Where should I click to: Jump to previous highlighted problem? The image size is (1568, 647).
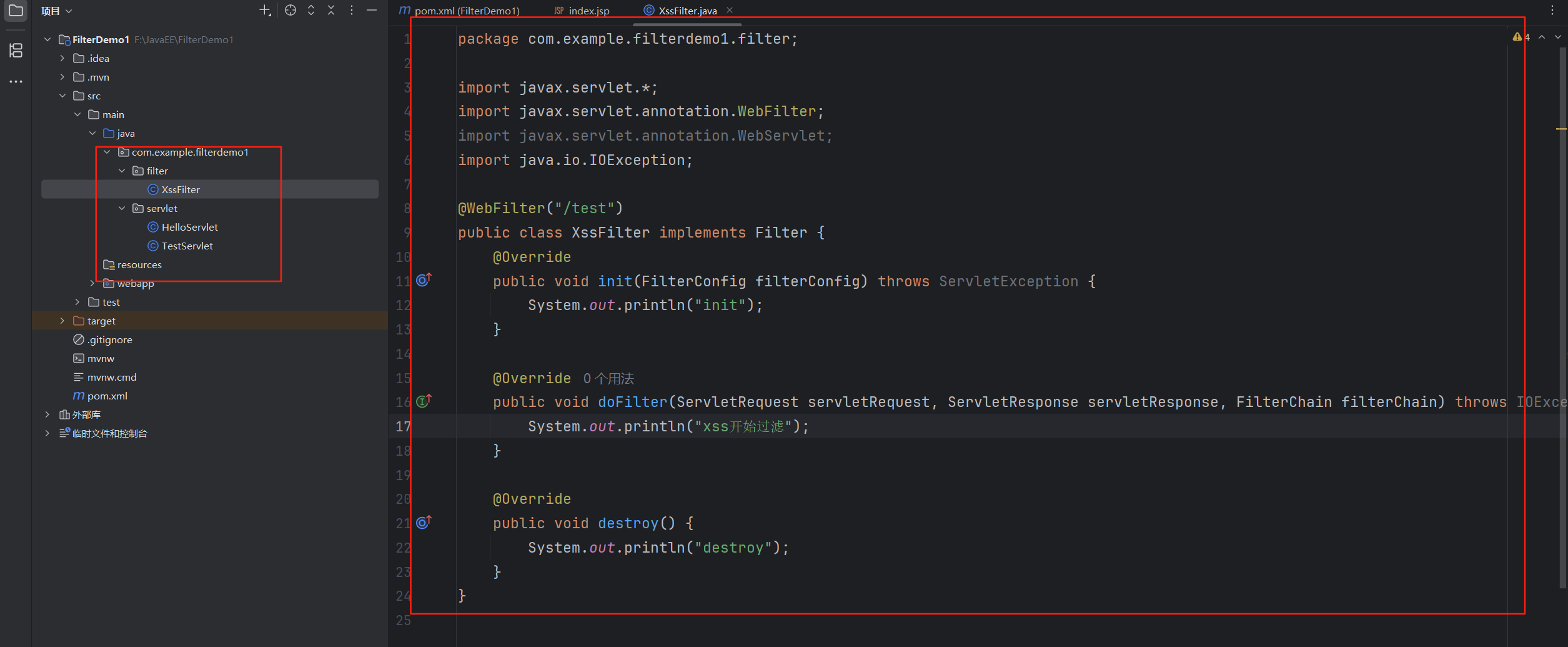pos(1542,37)
